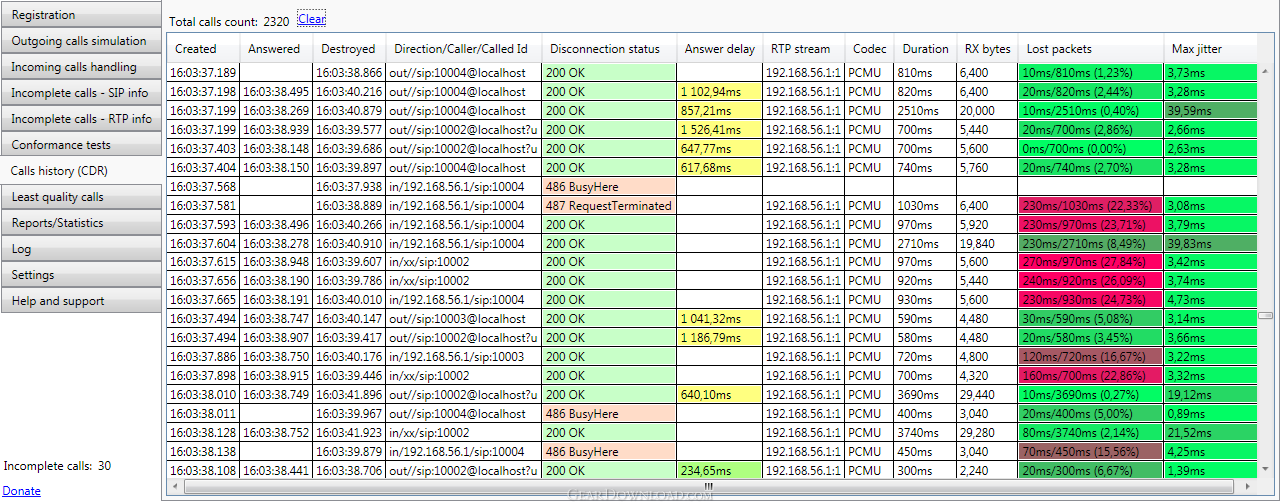This screenshot has height=503, width=1280.
Task: Open the Registration section
Action: (81, 15)
